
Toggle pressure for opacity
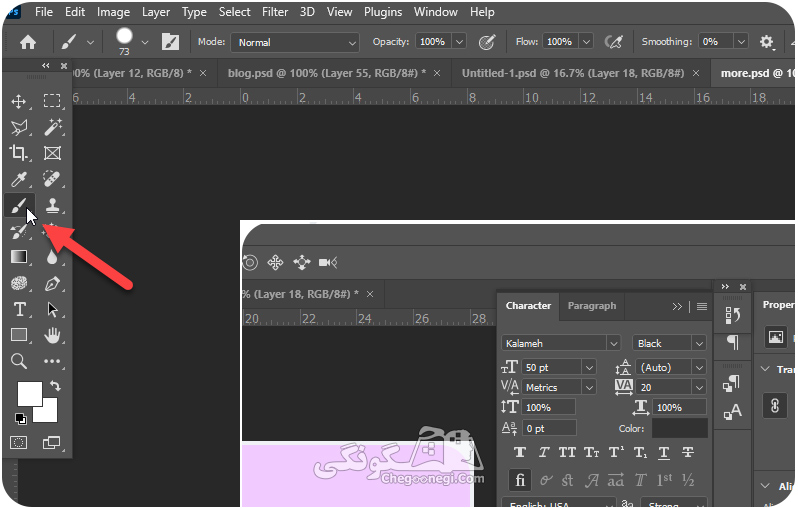point(487,42)
